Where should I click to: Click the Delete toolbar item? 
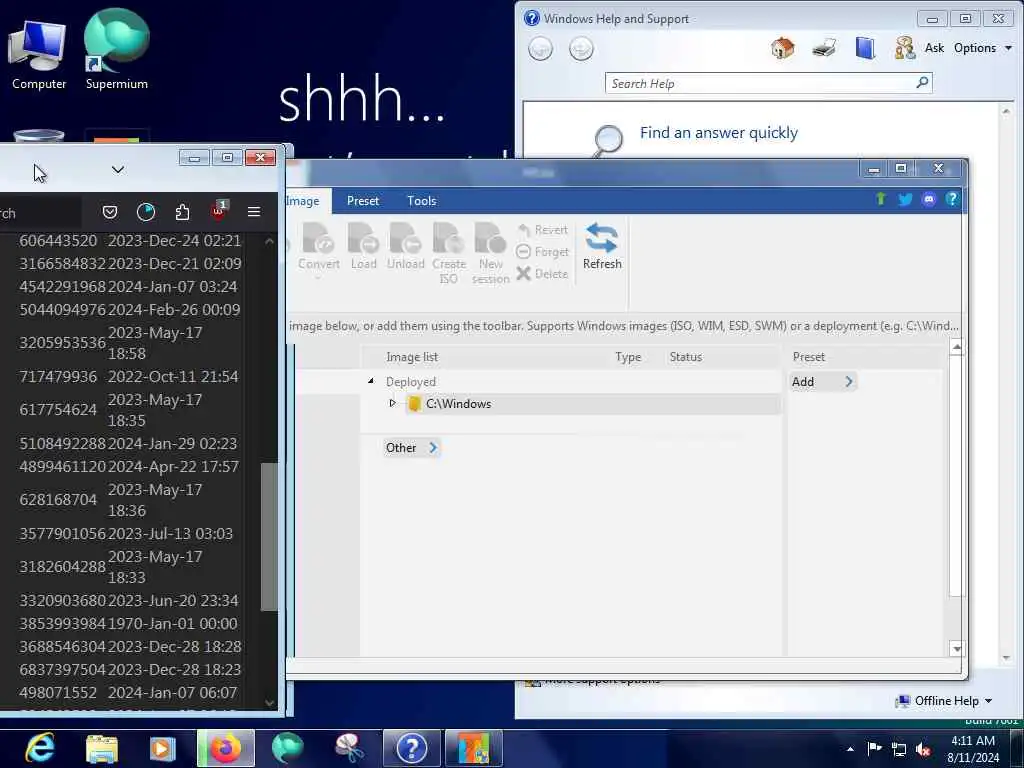click(542, 274)
